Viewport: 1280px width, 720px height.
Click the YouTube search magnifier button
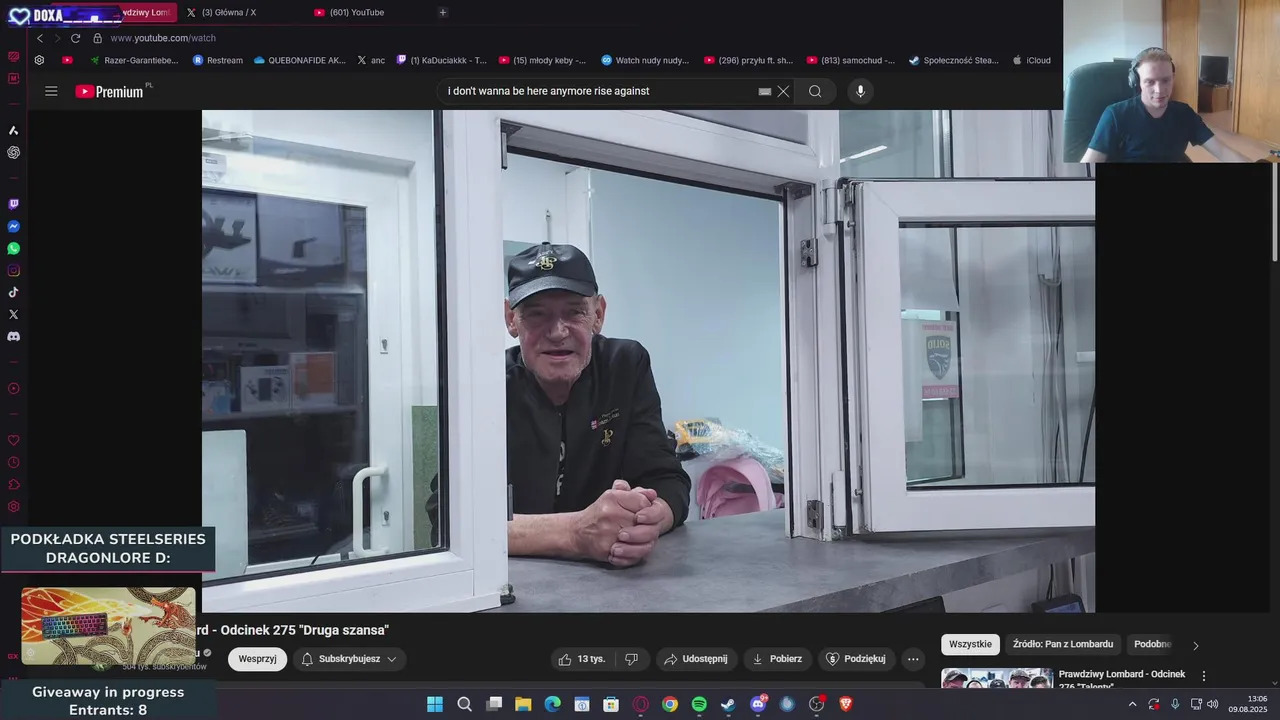(815, 91)
